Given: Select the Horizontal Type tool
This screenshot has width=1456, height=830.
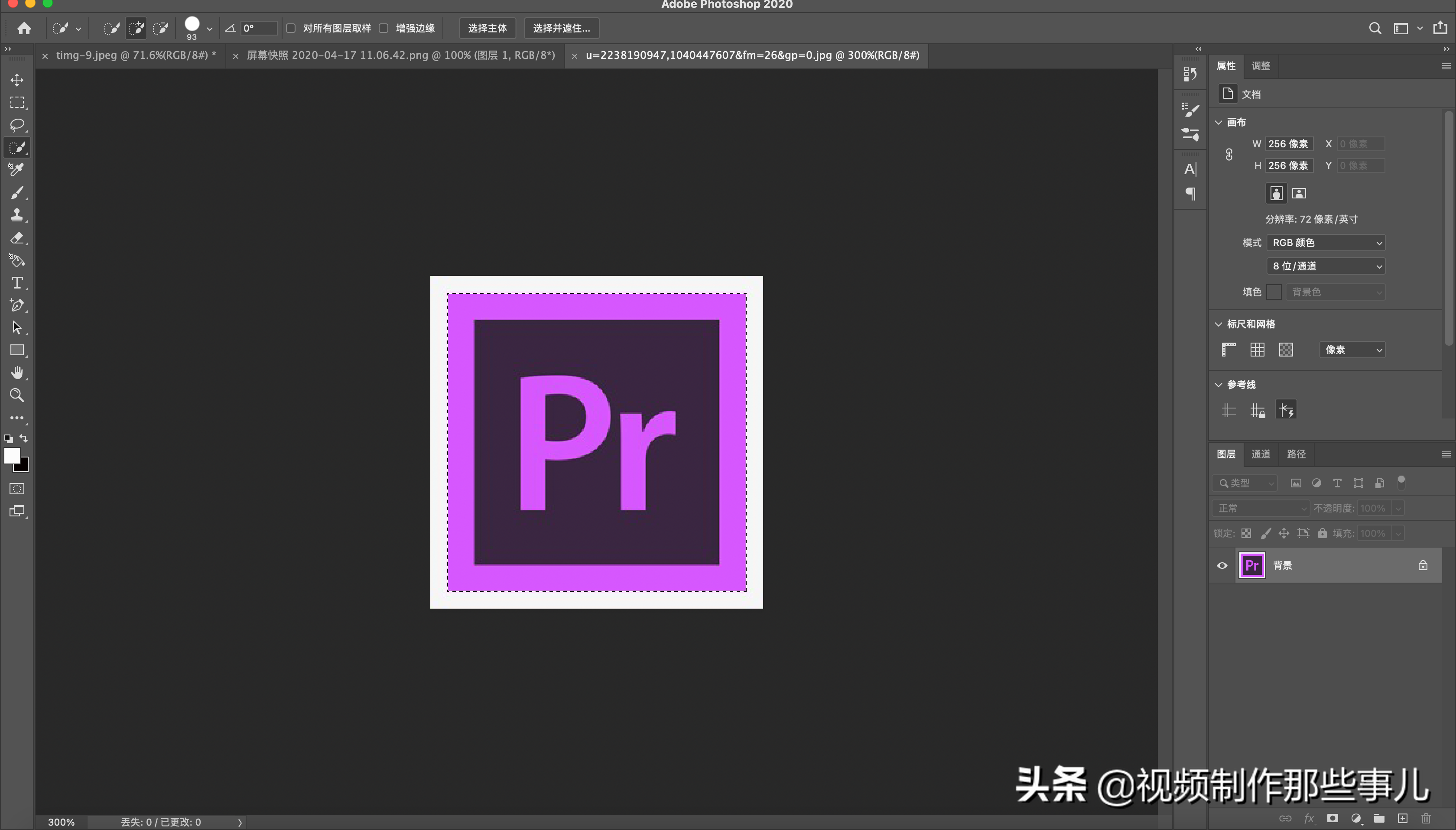Looking at the screenshot, I should (17, 283).
